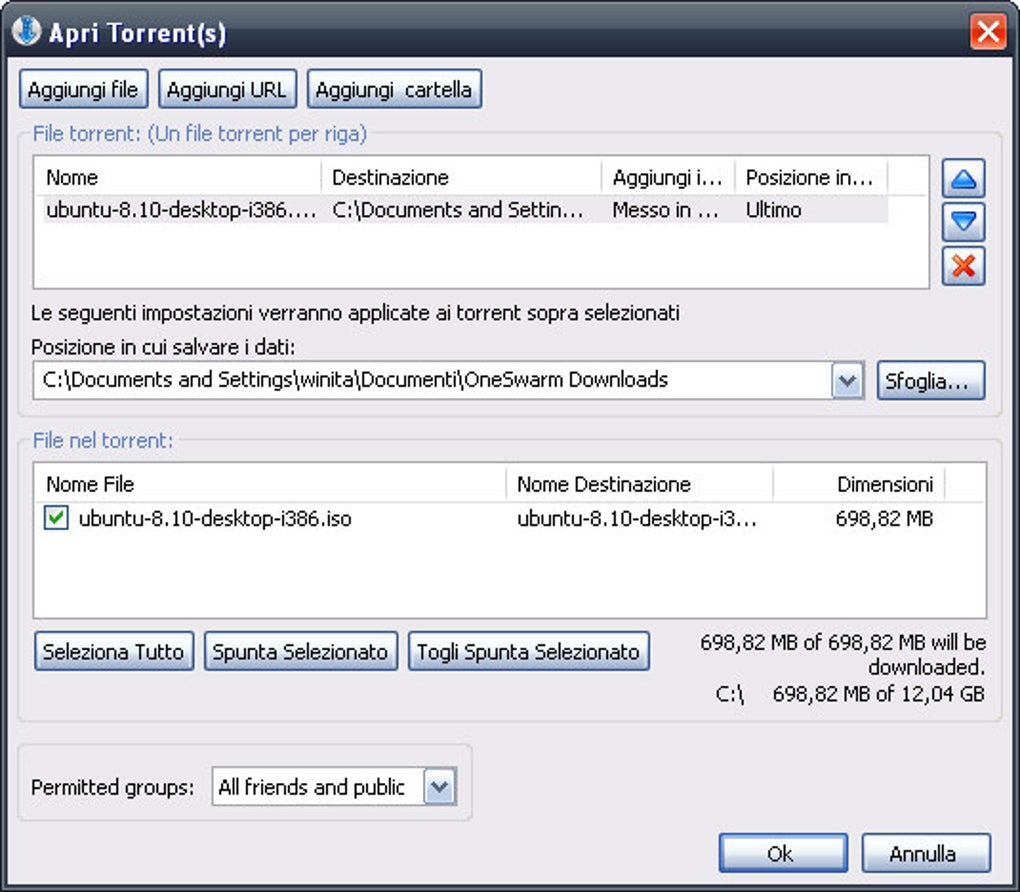Browse for folder with Sfoglia button
This screenshot has height=892, width=1020.
[930, 381]
